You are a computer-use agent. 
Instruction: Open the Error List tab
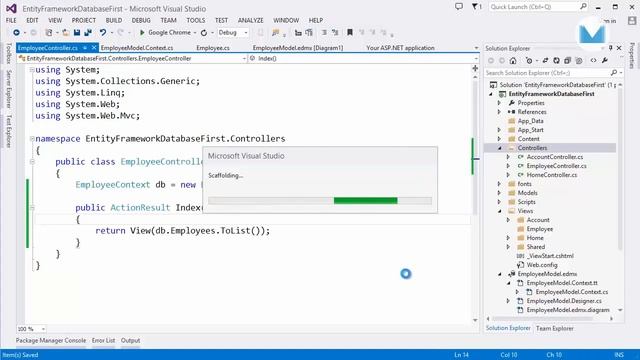coord(103,340)
